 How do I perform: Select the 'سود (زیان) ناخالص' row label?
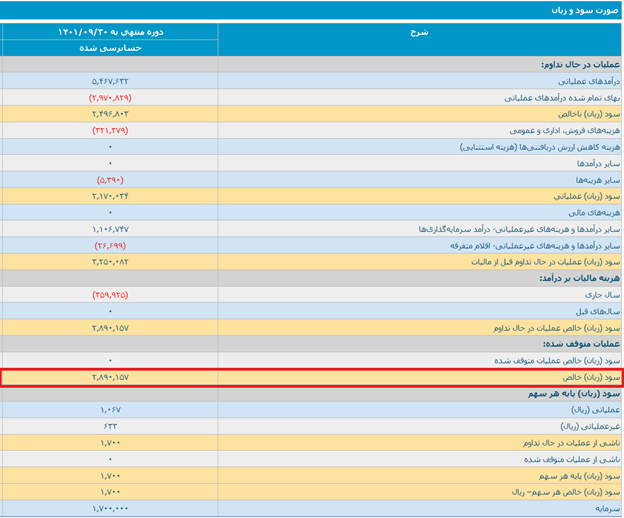[x=589, y=114]
